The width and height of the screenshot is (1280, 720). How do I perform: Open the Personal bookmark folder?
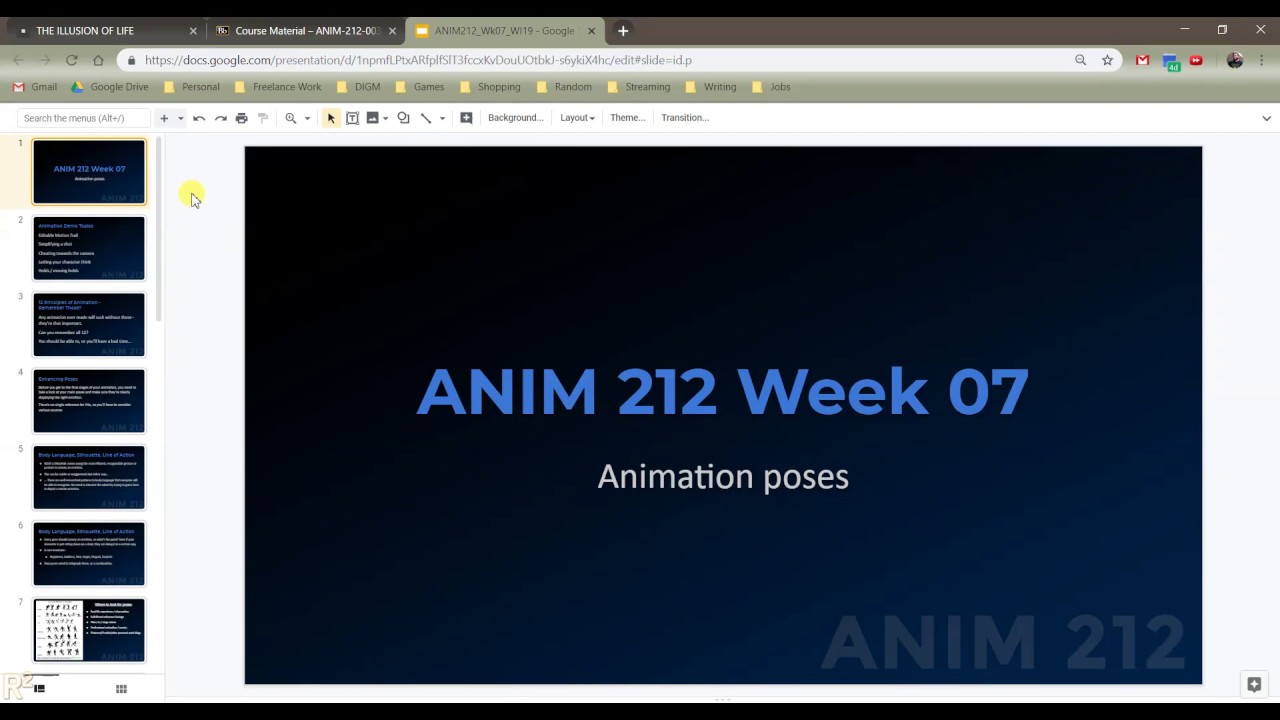point(191,87)
